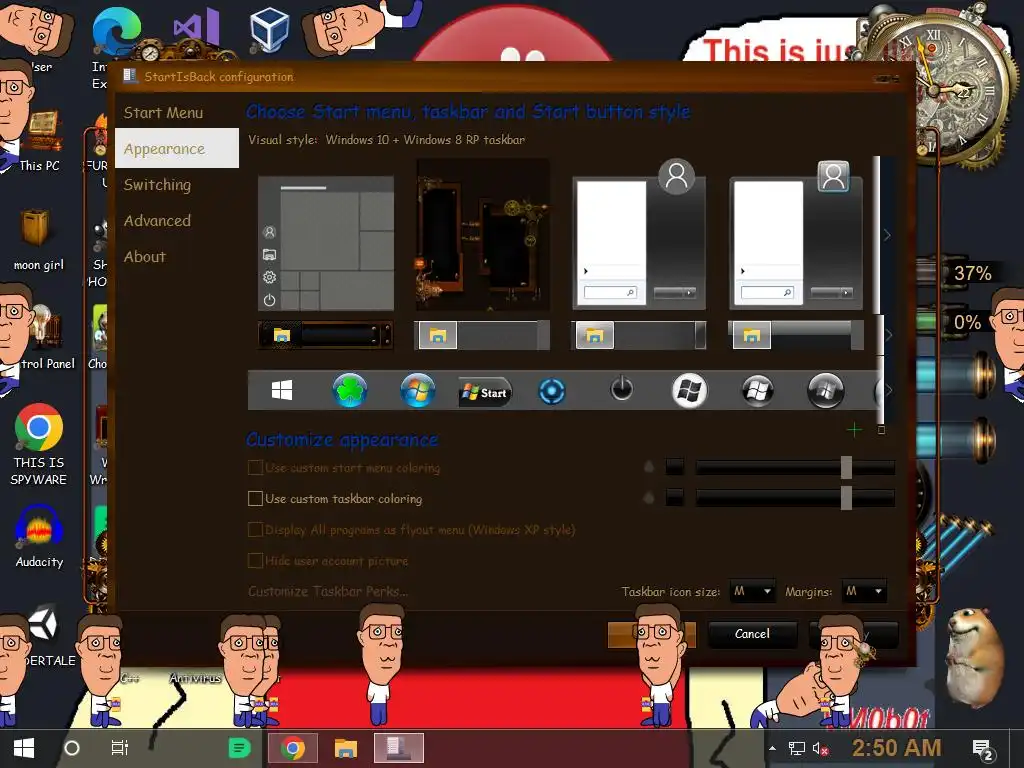Click the Apply button behind the character
The height and width of the screenshot is (768, 1024).
click(854, 634)
